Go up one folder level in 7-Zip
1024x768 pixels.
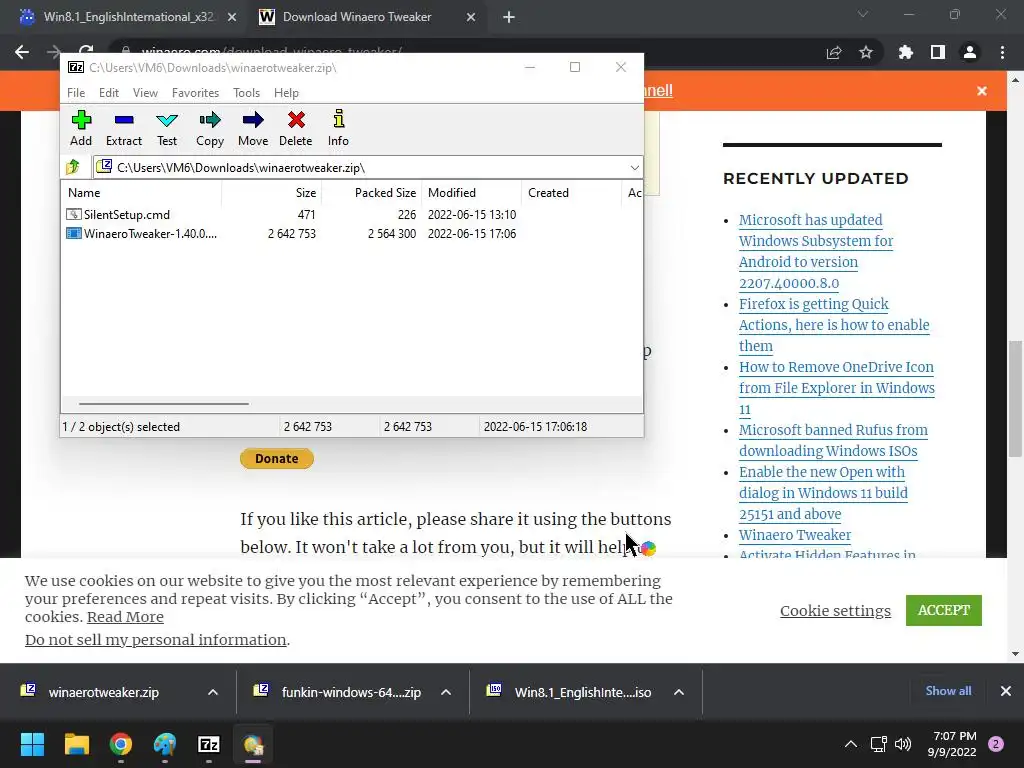tap(73, 167)
